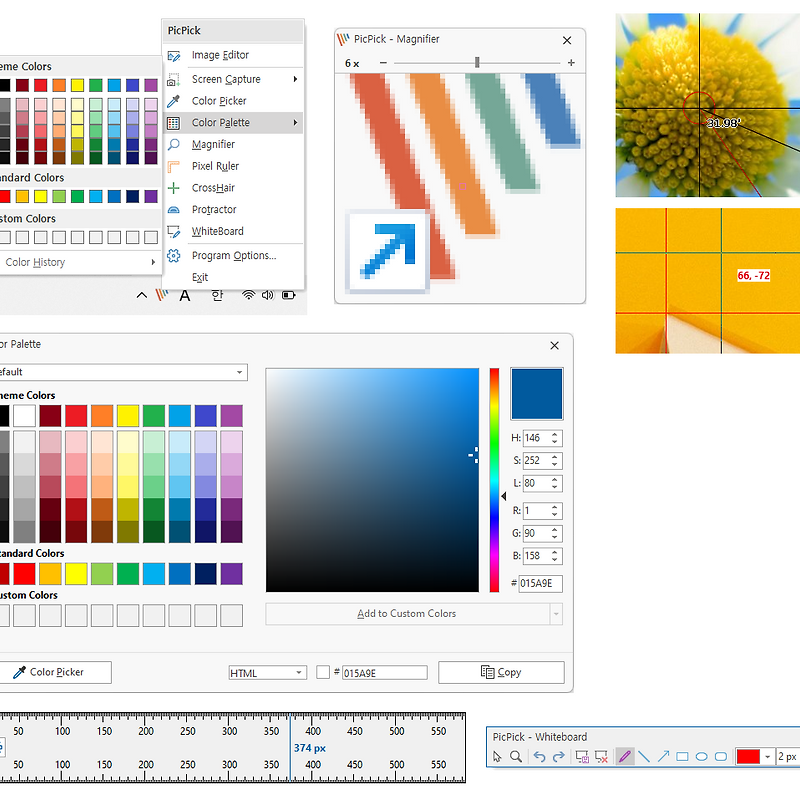
Task: Select the straight line tool in Whiteboard
Action: pos(644,756)
